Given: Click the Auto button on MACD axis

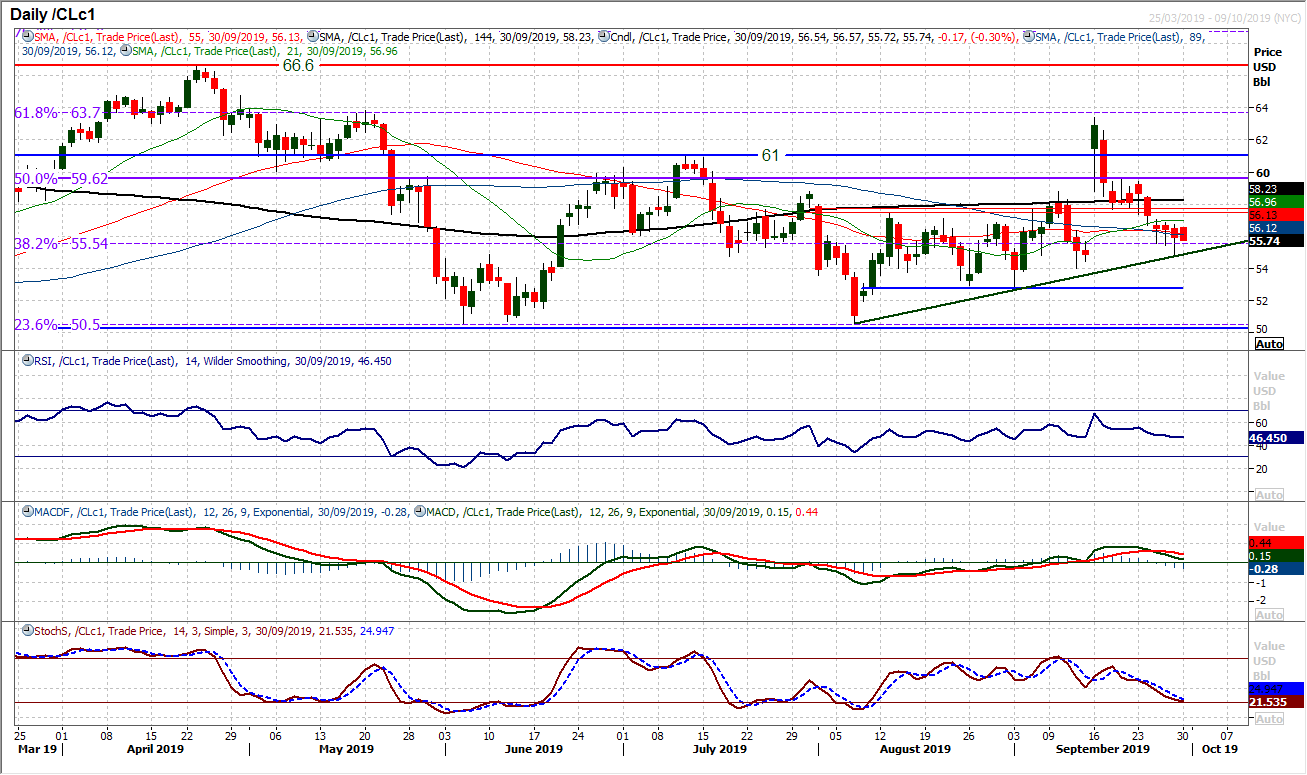Looking at the screenshot, I should 1268,615.
